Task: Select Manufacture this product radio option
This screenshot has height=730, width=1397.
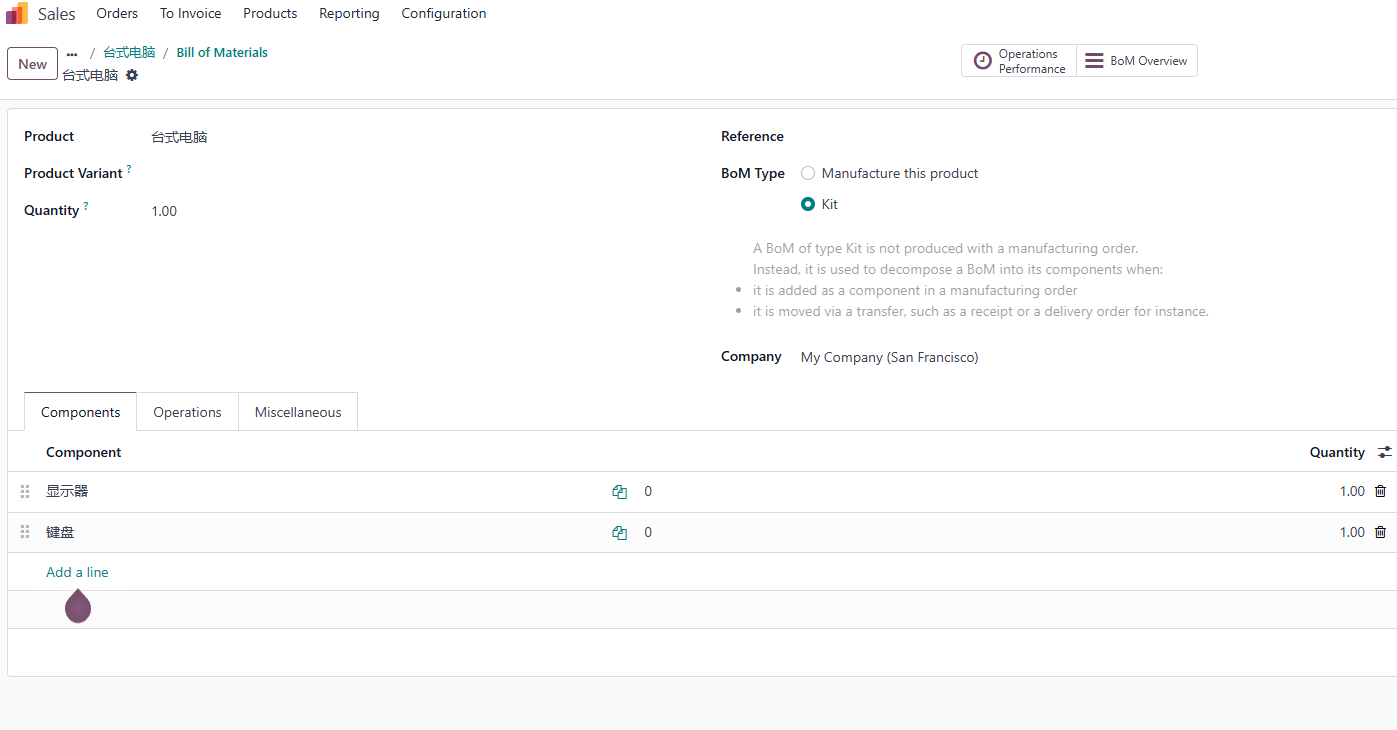Action: pyautogui.click(x=808, y=173)
